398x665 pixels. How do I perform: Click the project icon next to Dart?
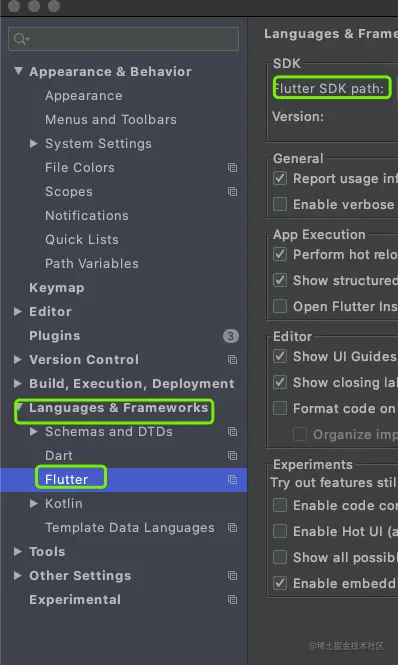(x=232, y=455)
